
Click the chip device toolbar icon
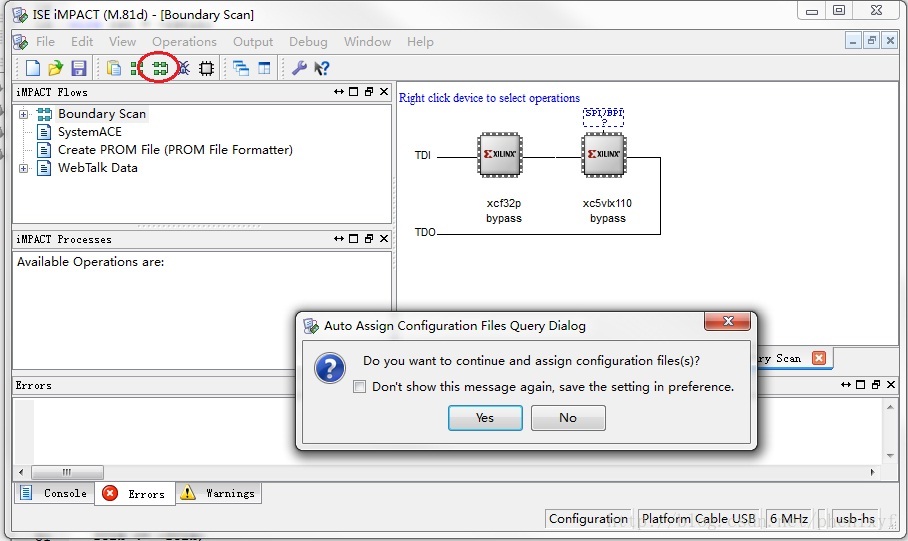tap(206, 68)
